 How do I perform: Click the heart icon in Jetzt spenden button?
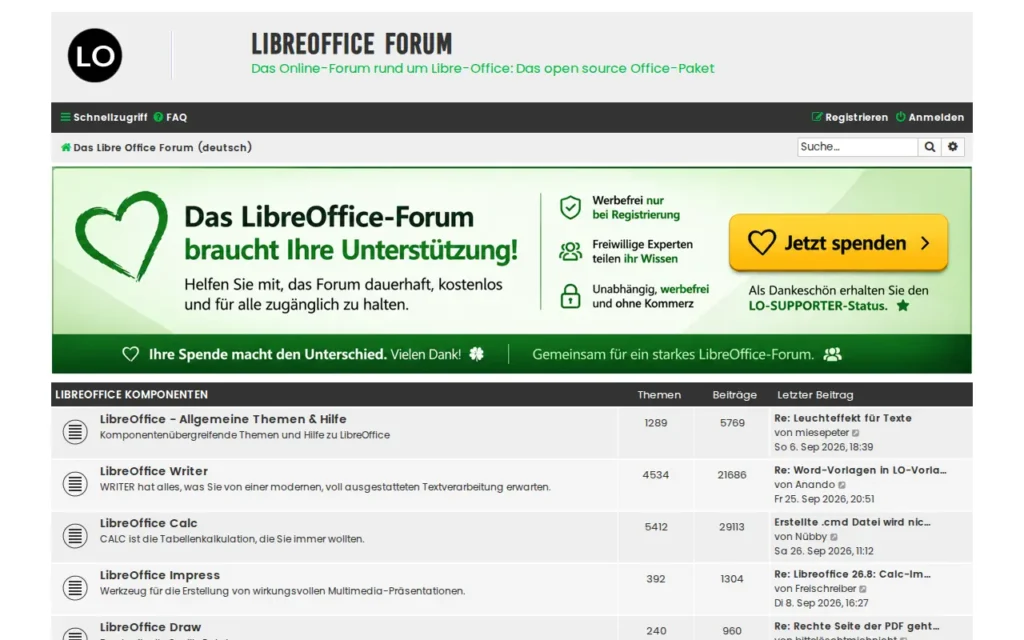pyautogui.click(x=761, y=243)
